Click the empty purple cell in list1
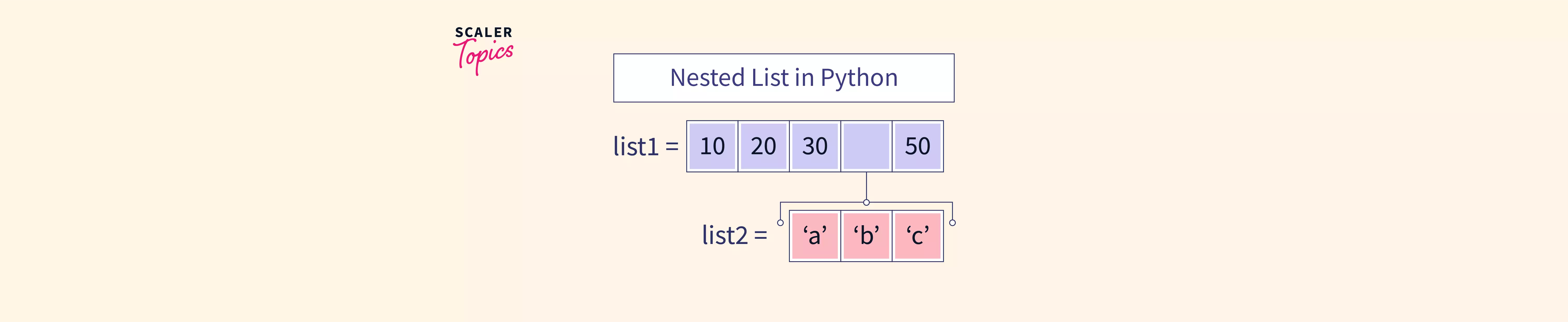1568x322 pixels. tap(866, 146)
